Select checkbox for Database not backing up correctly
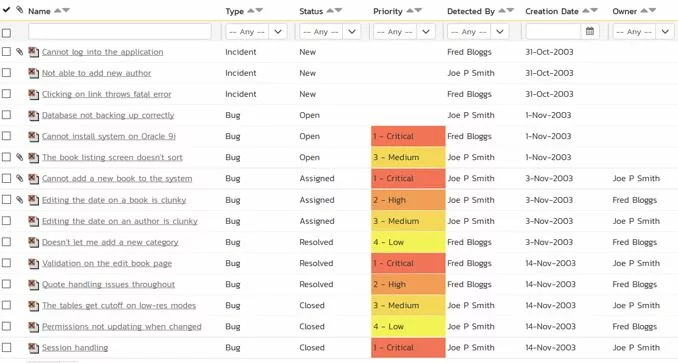Viewport: 678px width, 363px height. (x=6, y=115)
